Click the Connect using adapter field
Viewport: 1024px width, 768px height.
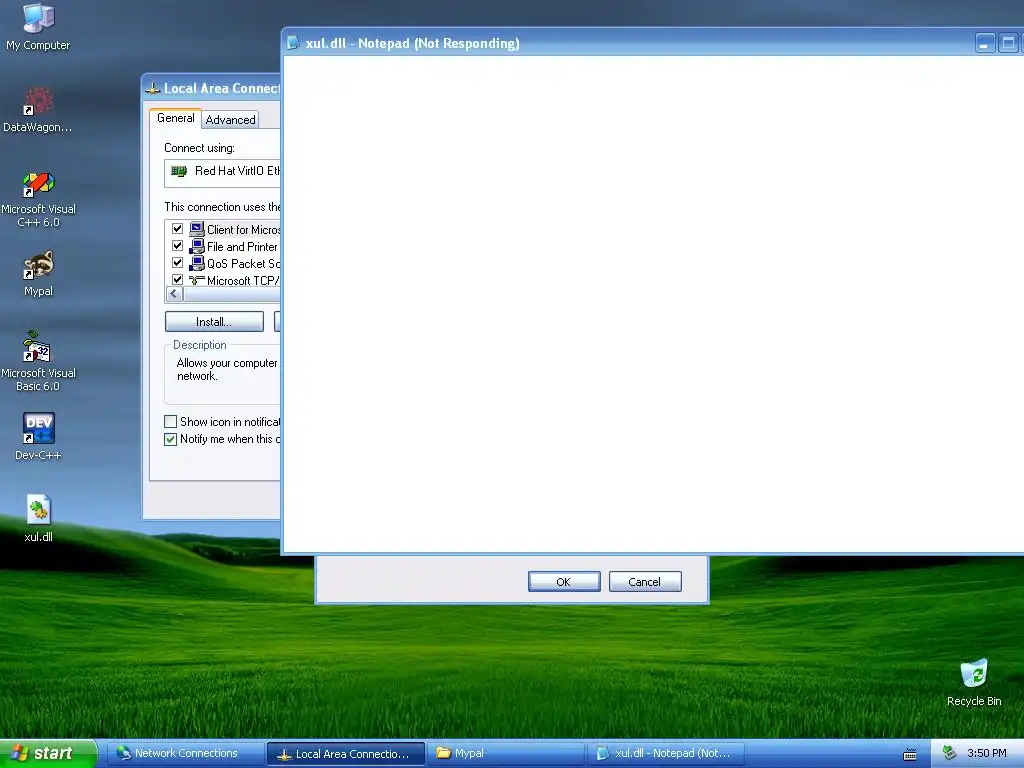[223, 172]
